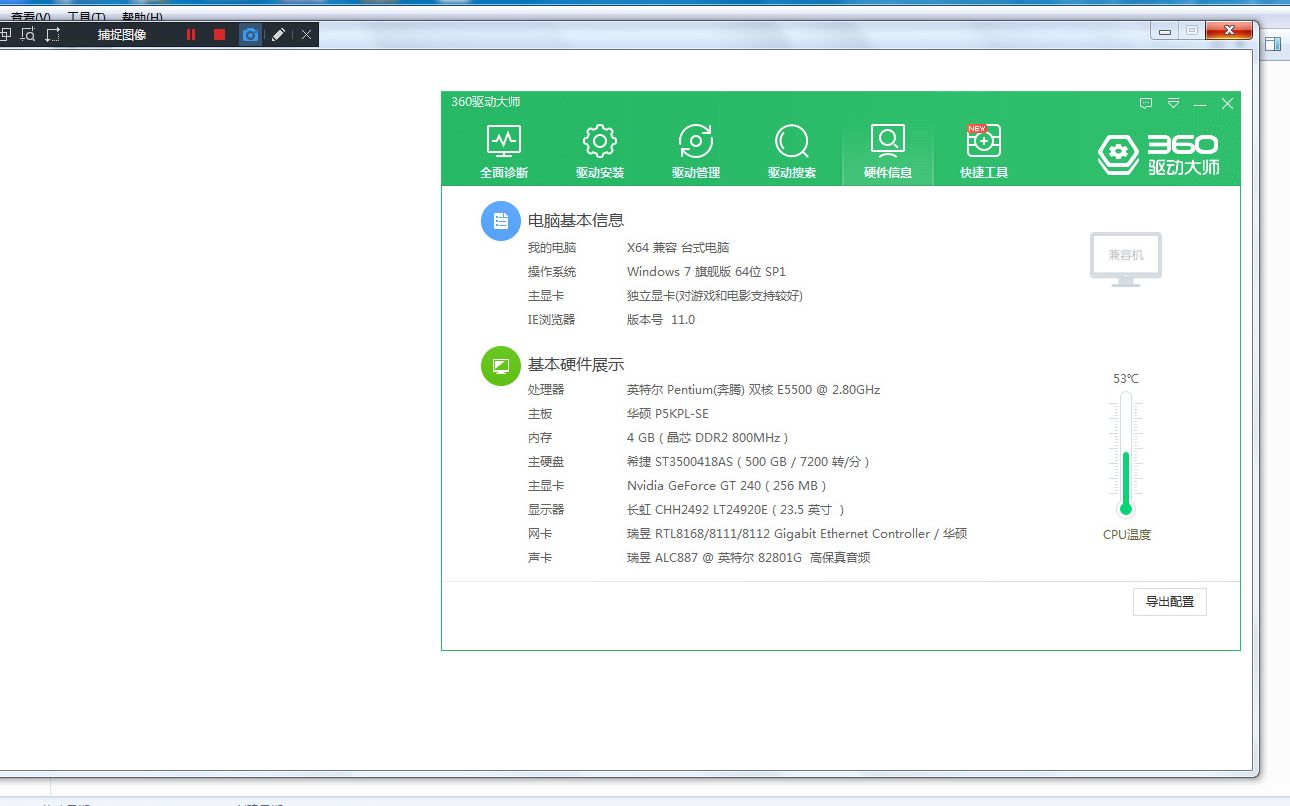This screenshot has height=806, width=1290.
Task: Open the 360驱动大师 main menu triangle icon
Action: point(1173,103)
